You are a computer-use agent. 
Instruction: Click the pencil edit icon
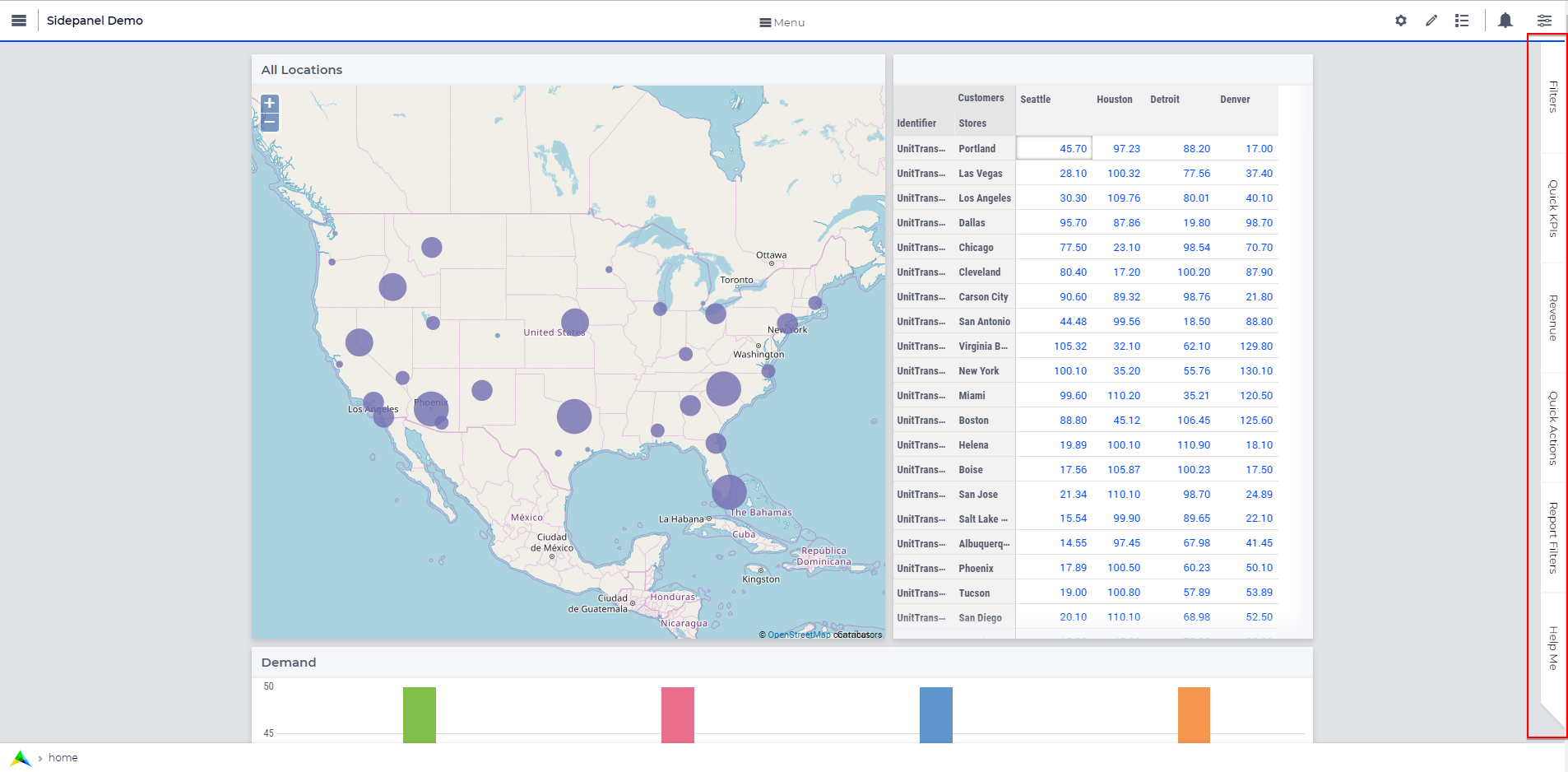point(1431,21)
